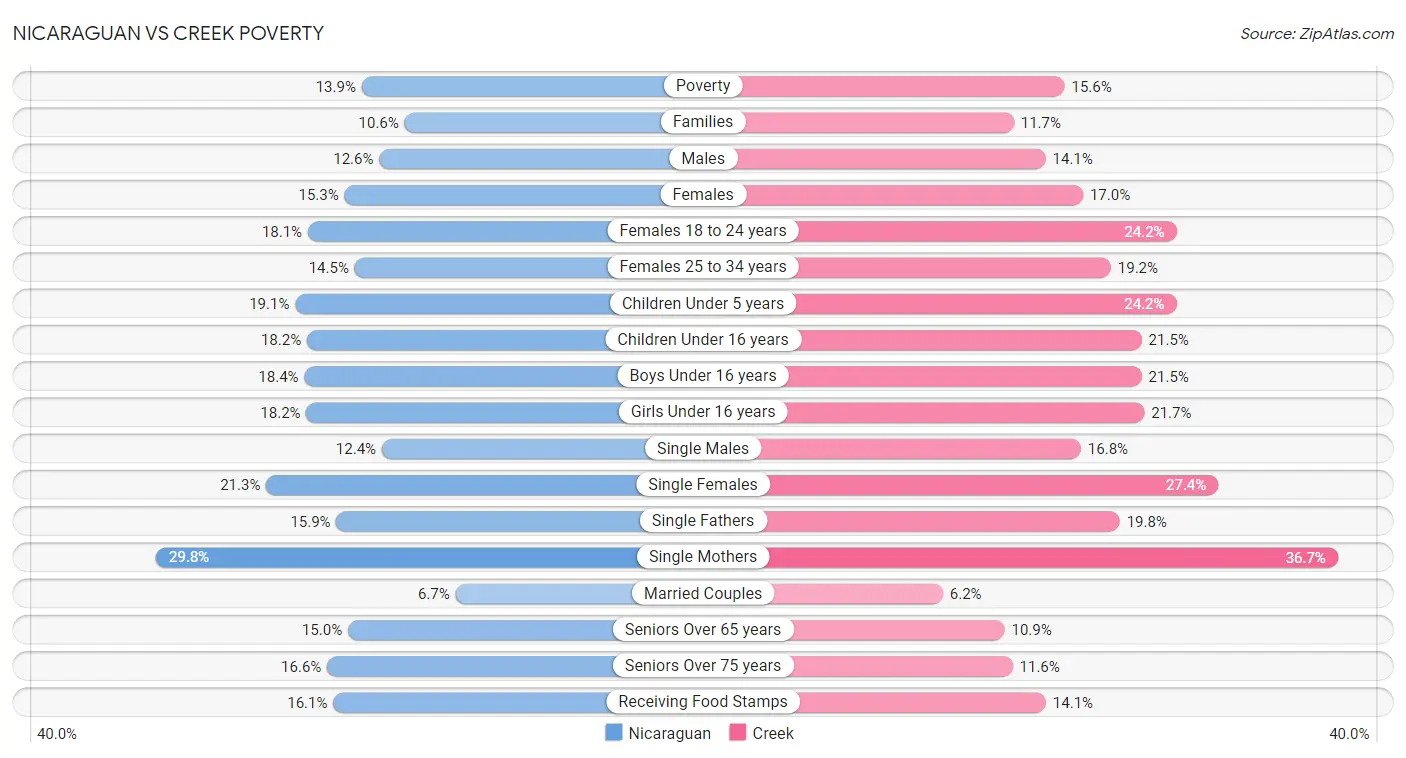This screenshot has width=1406, height=758.
Task: Toggle the Nicaraguan legend label
Action: pyautogui.click(x=670, y=733)
